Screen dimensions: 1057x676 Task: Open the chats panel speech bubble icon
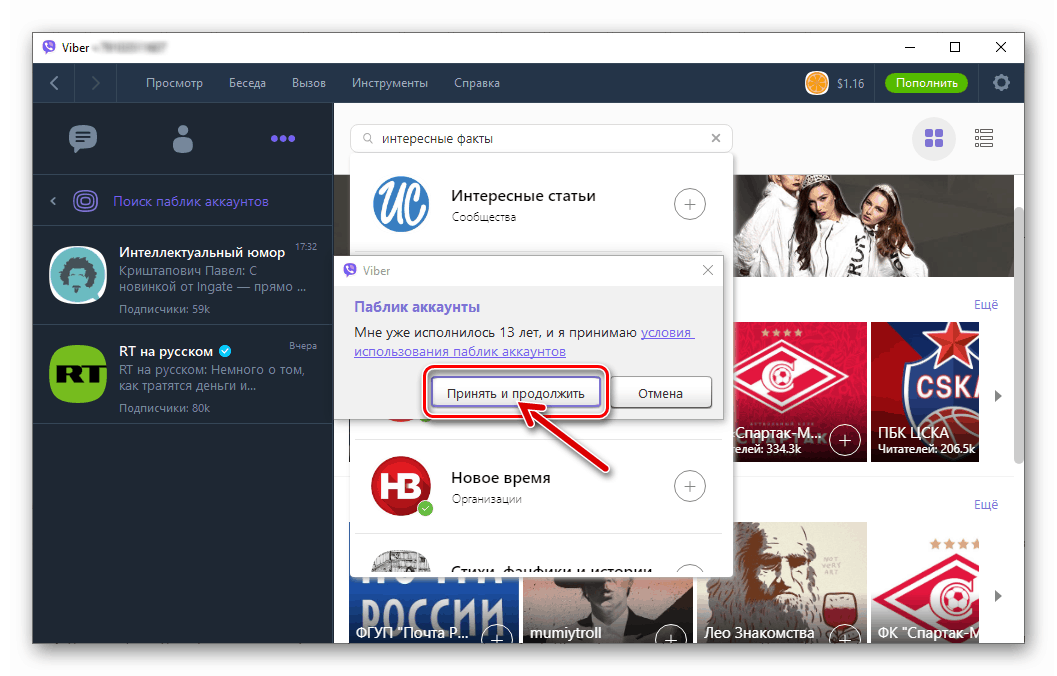click(83, 139)
